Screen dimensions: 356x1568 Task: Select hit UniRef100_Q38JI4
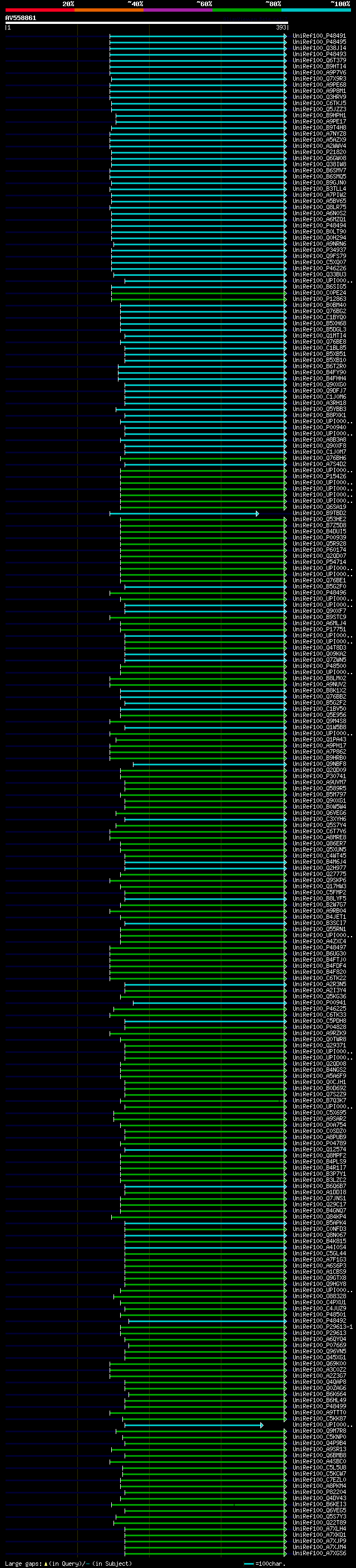pos(319,48)
